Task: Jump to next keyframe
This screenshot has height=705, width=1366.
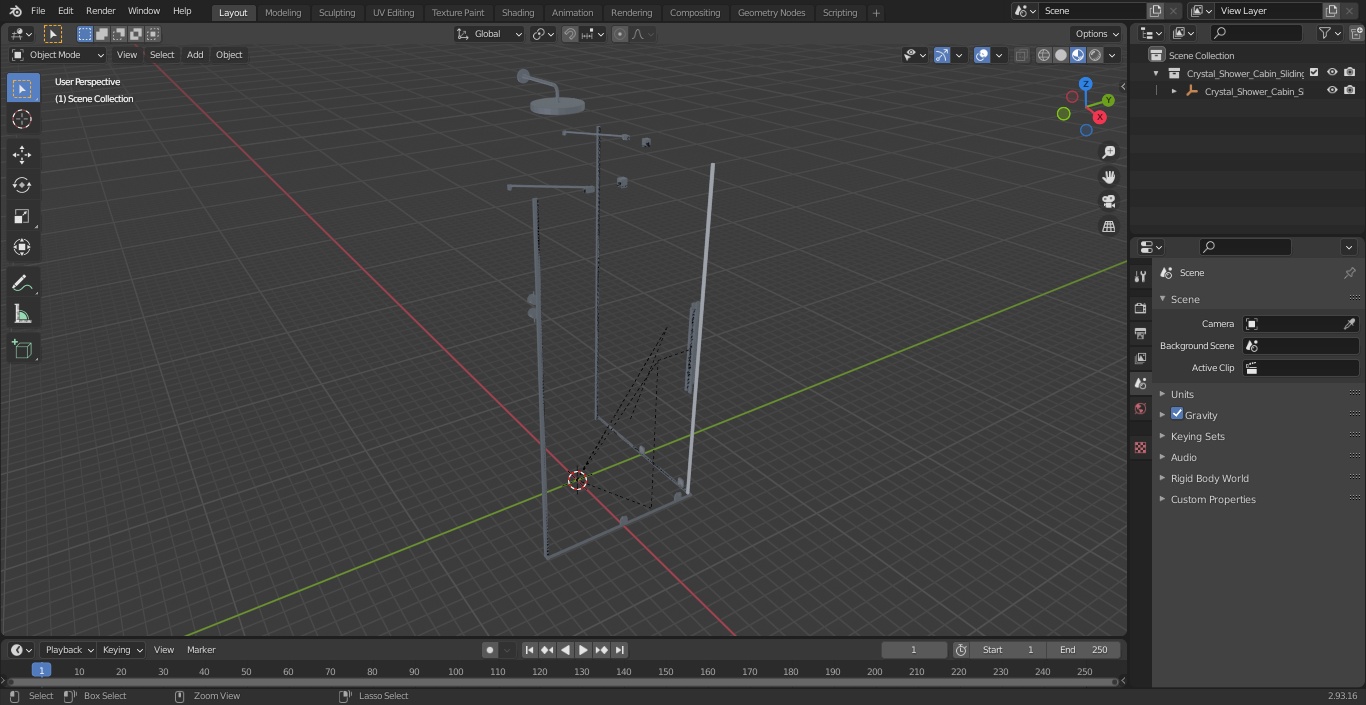Action: coord(601,650)
